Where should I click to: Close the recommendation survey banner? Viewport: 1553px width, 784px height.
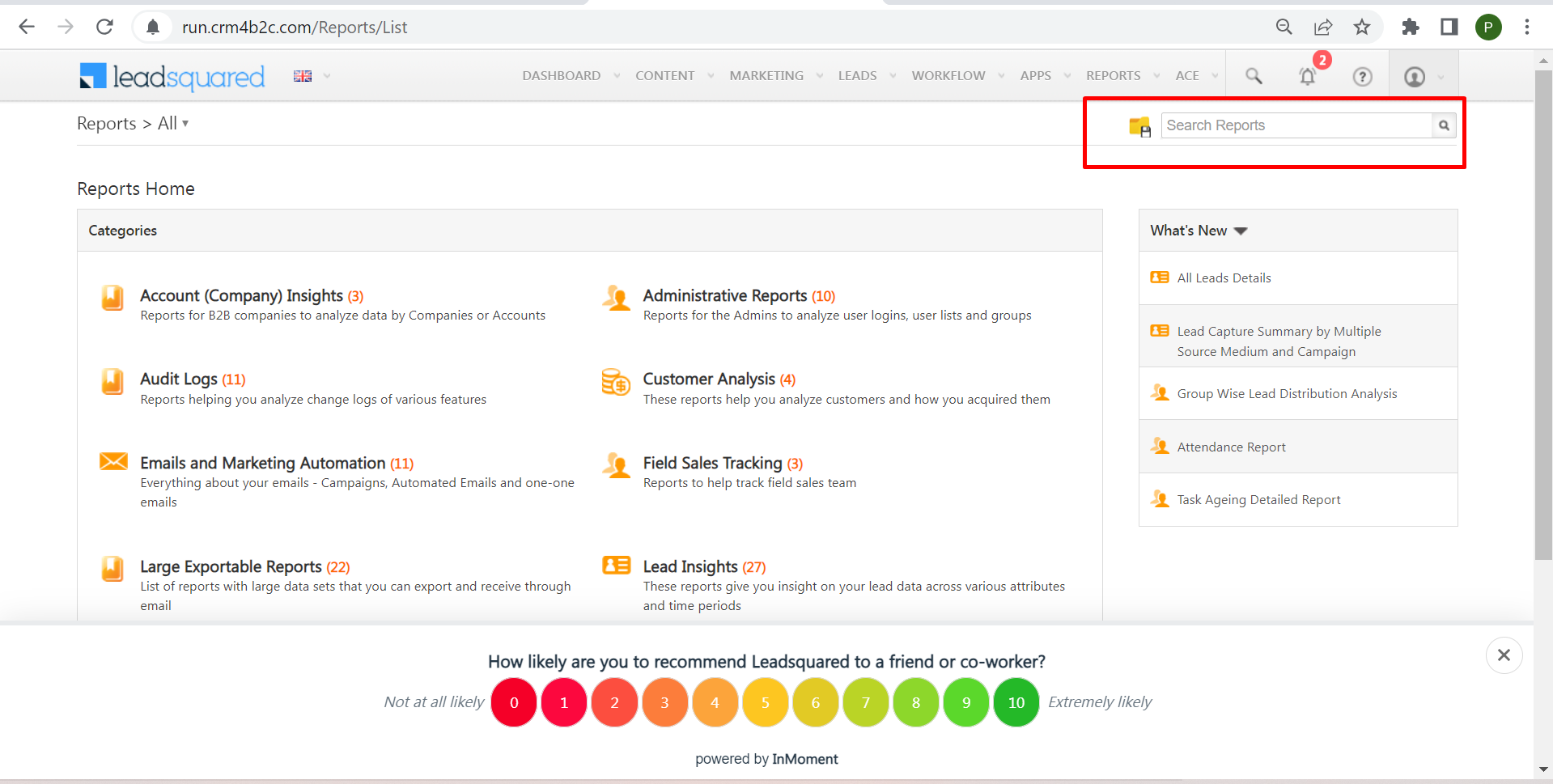point(1504,655)
